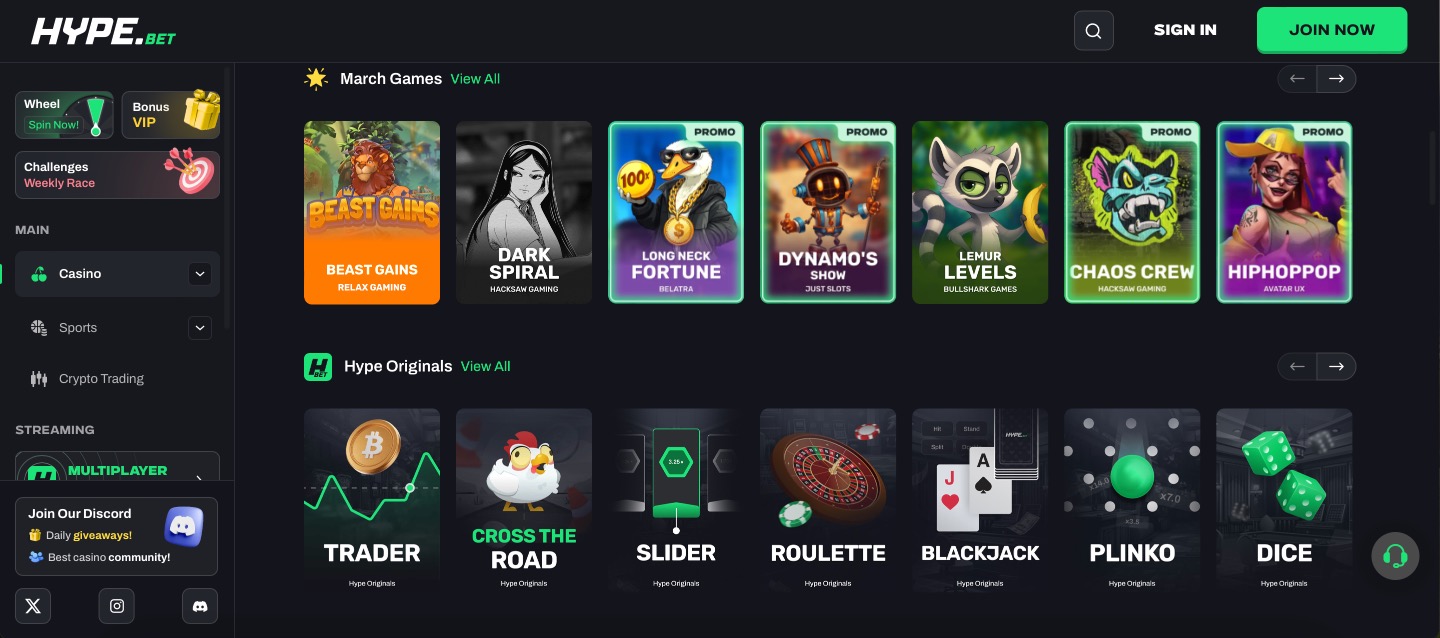
Task: Expand the Sports menu chevron
Action: (200, 327)
